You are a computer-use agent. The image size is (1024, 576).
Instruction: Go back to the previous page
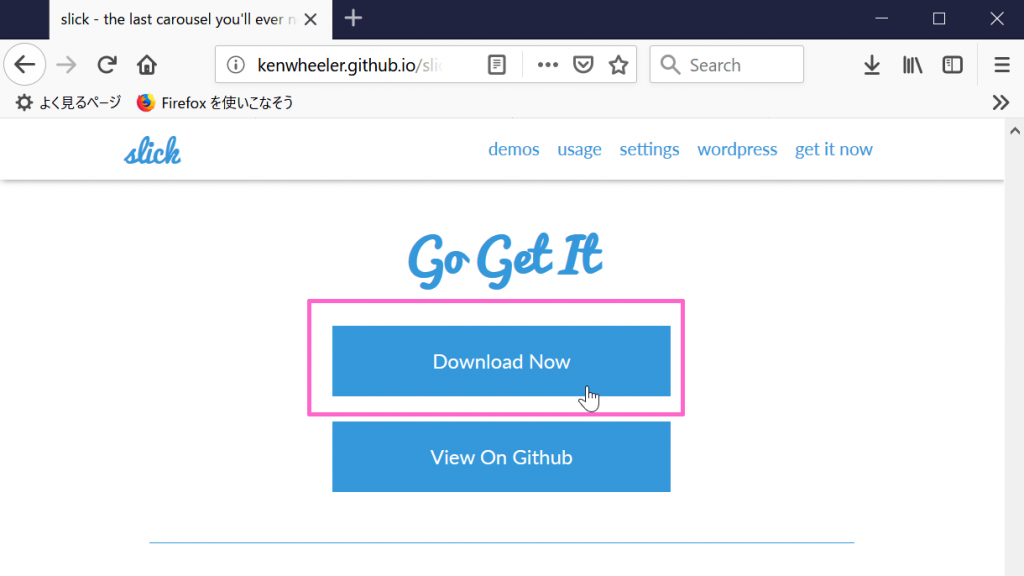pyautogui.click(x=25, y=65)
